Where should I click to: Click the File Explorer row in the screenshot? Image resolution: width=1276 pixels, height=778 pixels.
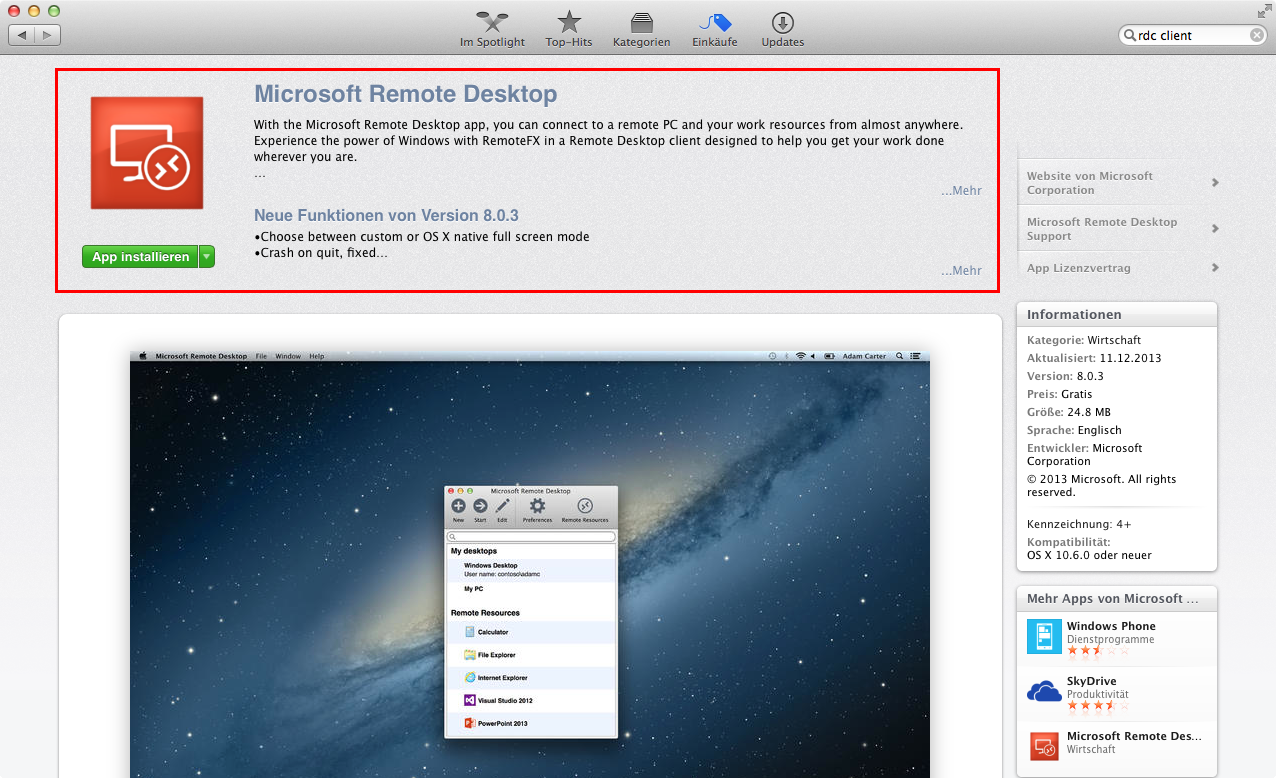click(x=531, y=655)
